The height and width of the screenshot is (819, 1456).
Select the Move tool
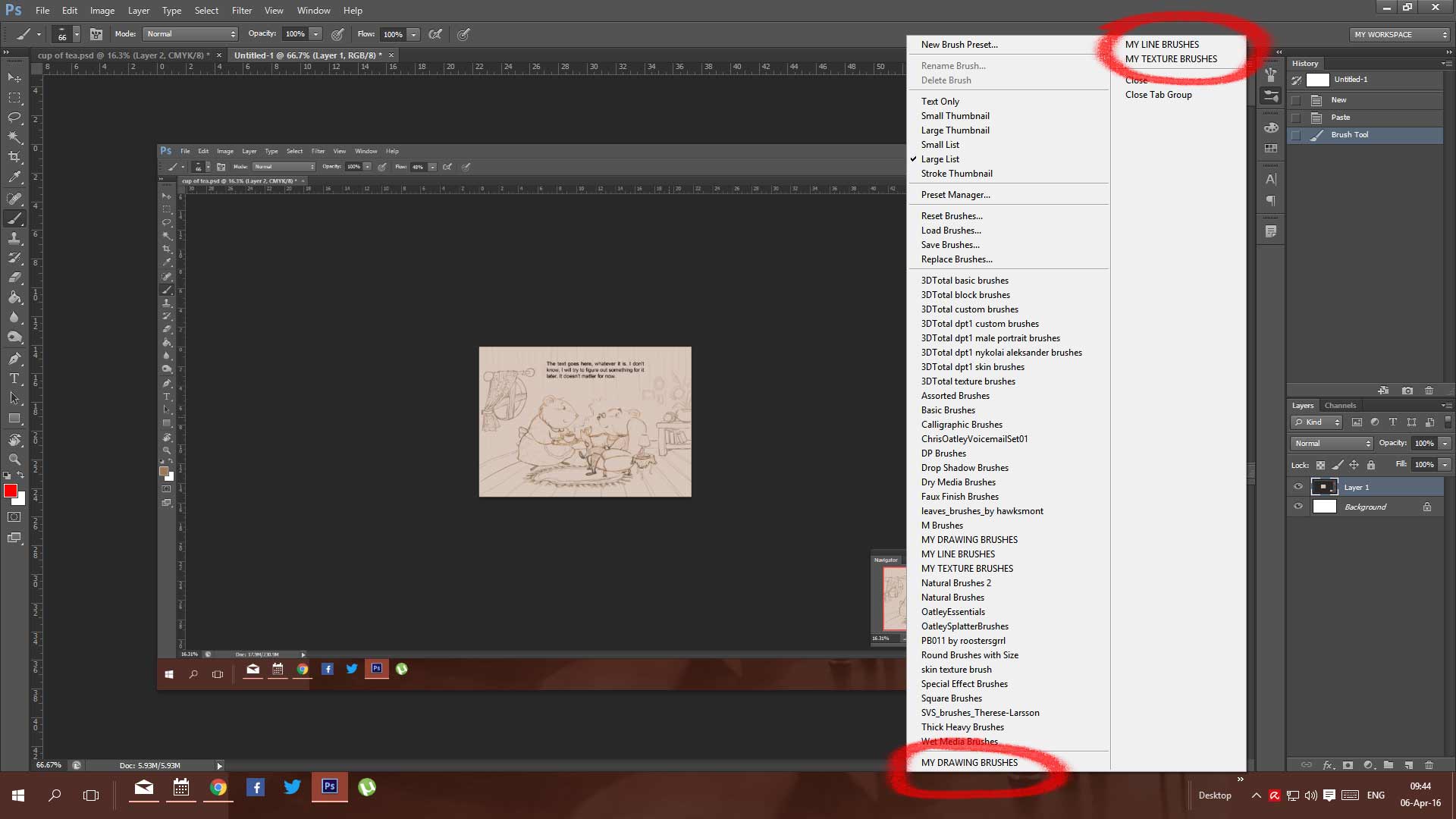[14, 77]
